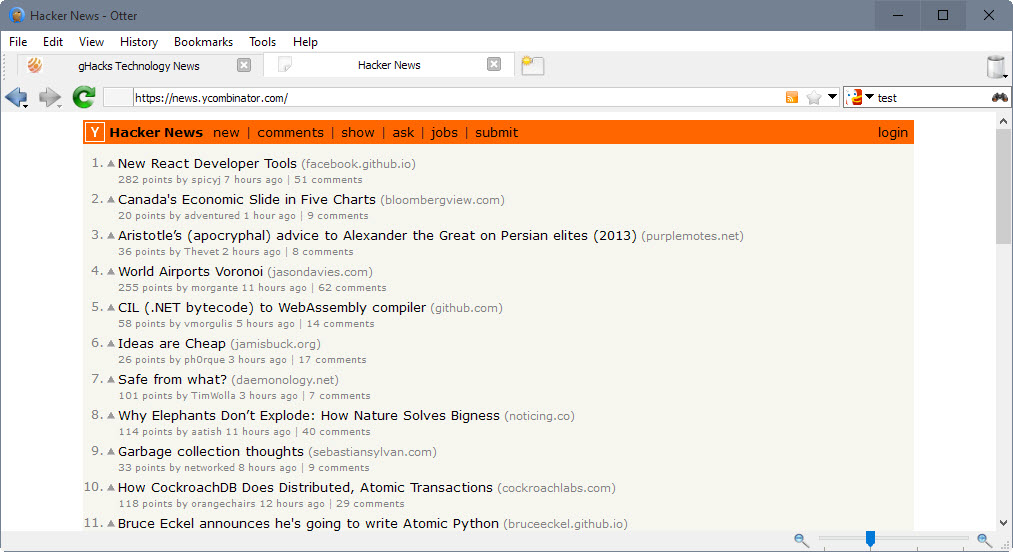Open the Help menu
This screenshot has width=1013, height=552.
coord(305,42)
